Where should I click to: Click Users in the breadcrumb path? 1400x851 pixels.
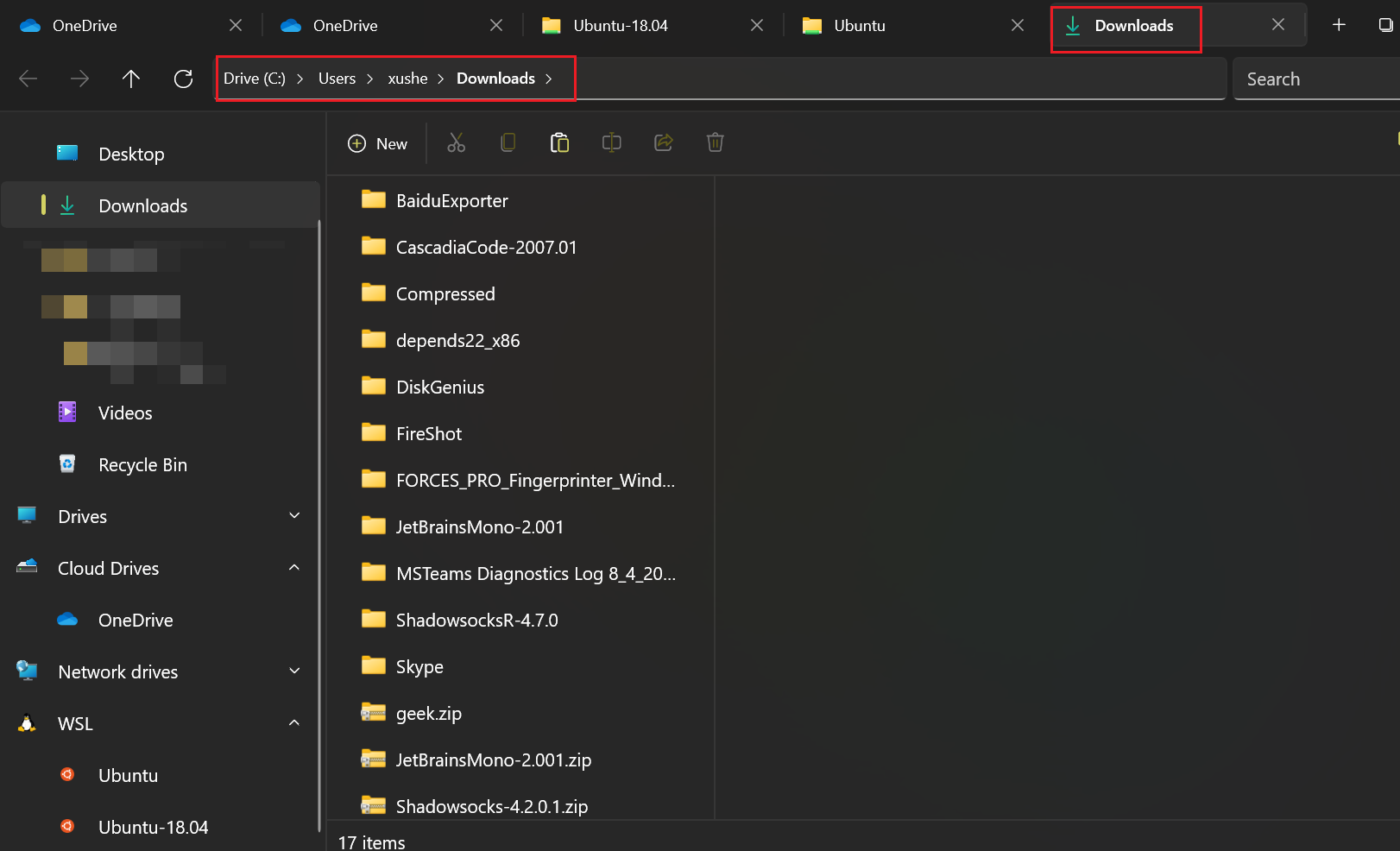point(337,79)
